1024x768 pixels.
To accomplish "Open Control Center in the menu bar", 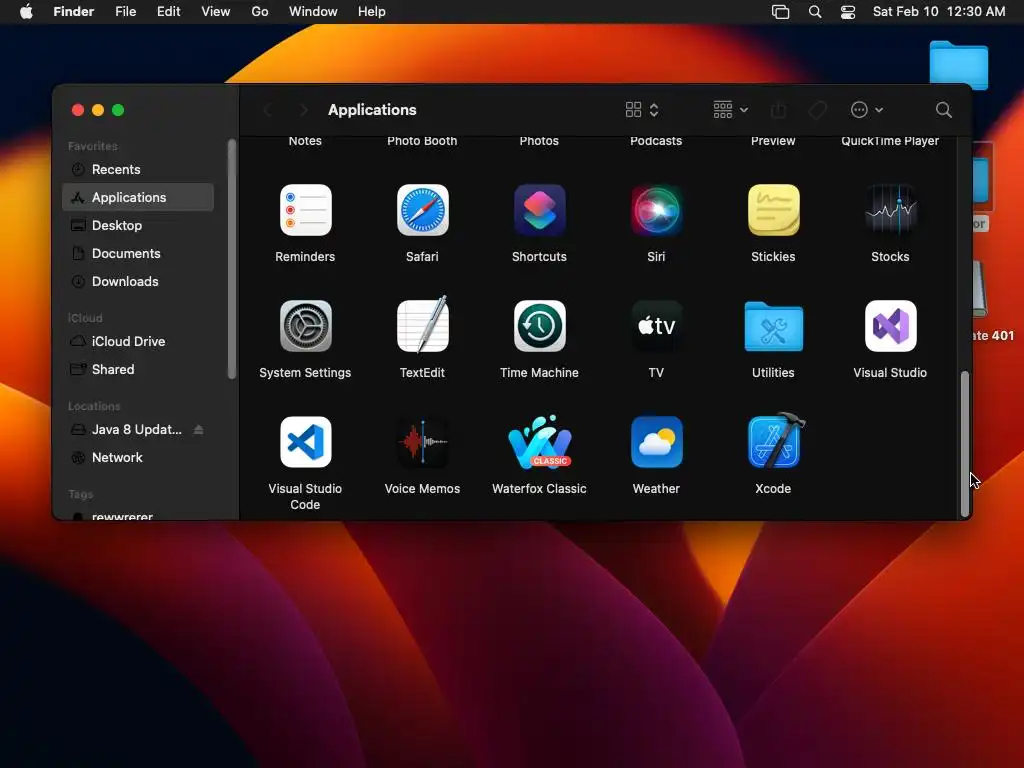I will (848, 12).
